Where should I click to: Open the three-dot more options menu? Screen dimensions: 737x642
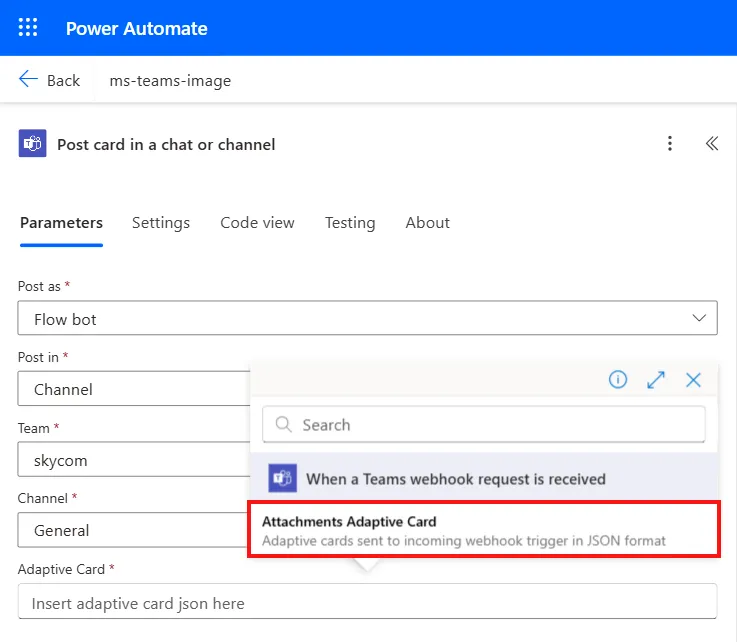point(670,143)
